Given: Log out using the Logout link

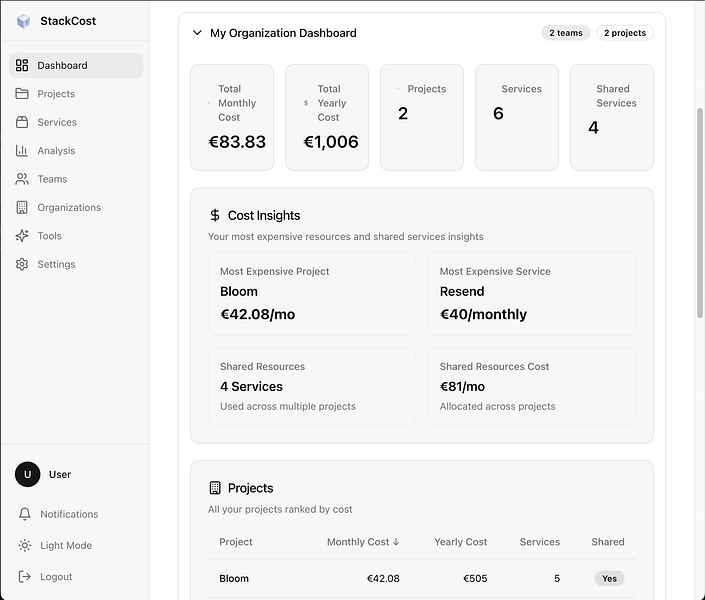Looking at the screenshot, I should point(56,577).
